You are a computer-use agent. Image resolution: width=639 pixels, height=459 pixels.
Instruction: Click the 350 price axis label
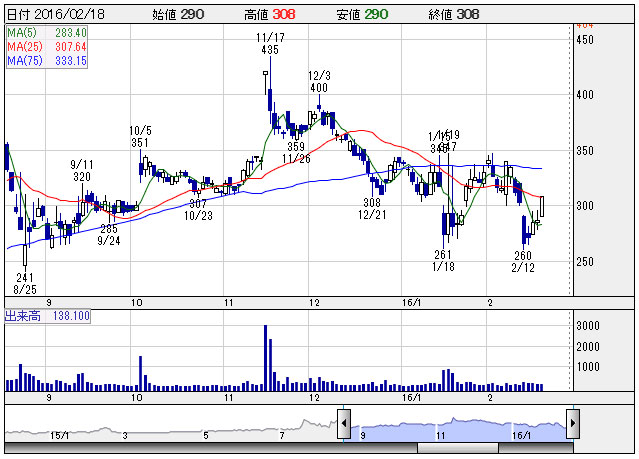click(x=585, y=151)
